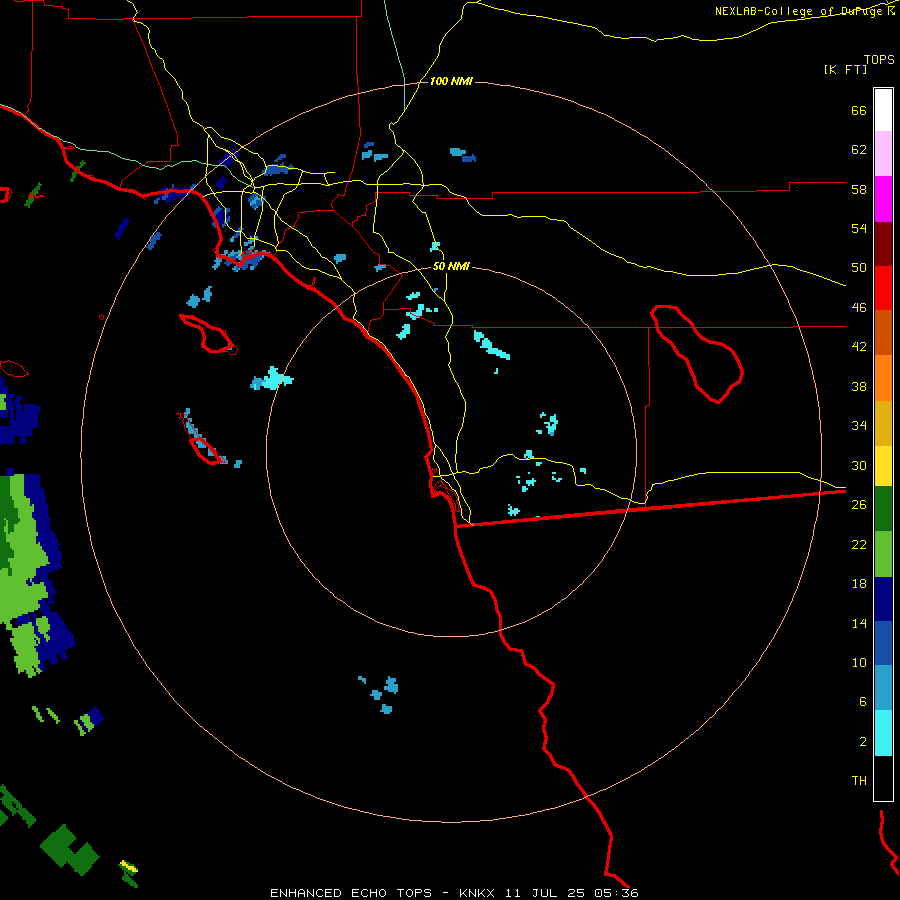900x900 pixels.
Task: Click the 'ENHANCED ECHO TOPS' product title
Action: [x=351, y=893]
